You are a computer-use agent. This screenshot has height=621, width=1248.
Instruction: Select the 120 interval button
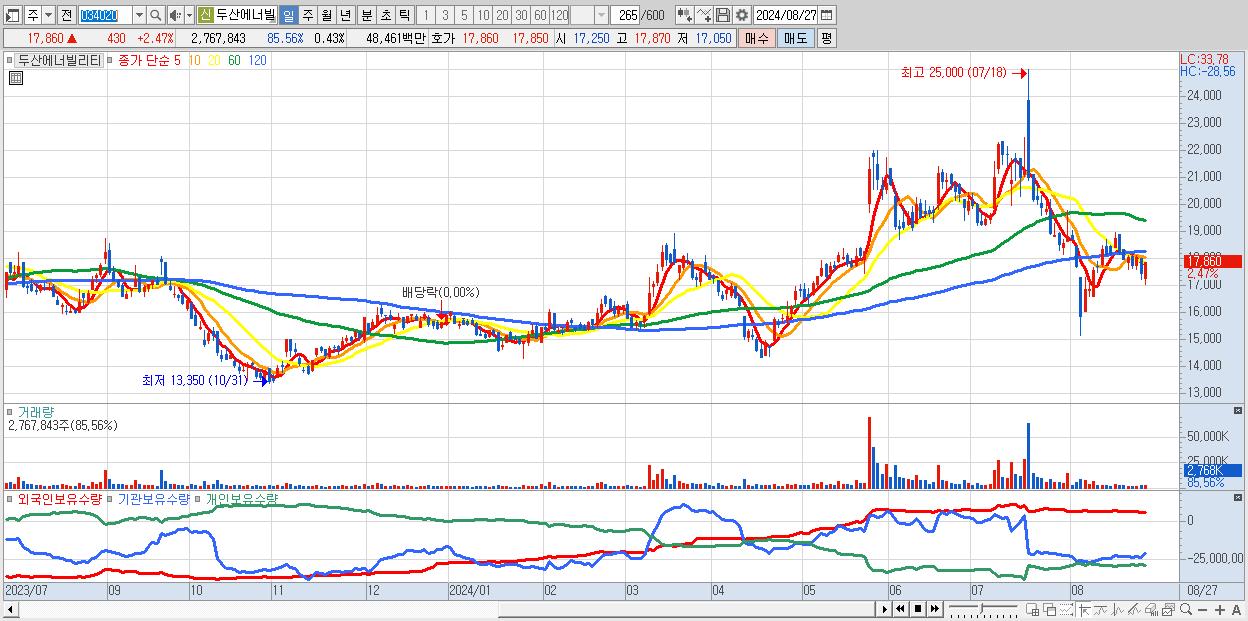click(x=559, y=15)
